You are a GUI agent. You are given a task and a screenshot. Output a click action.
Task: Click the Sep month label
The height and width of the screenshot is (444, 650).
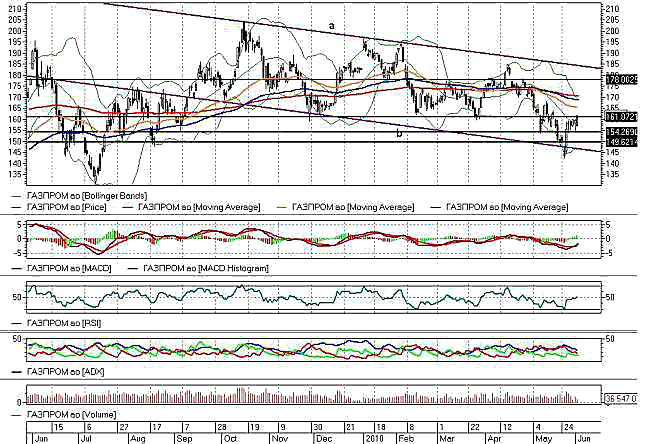point(184,438)
